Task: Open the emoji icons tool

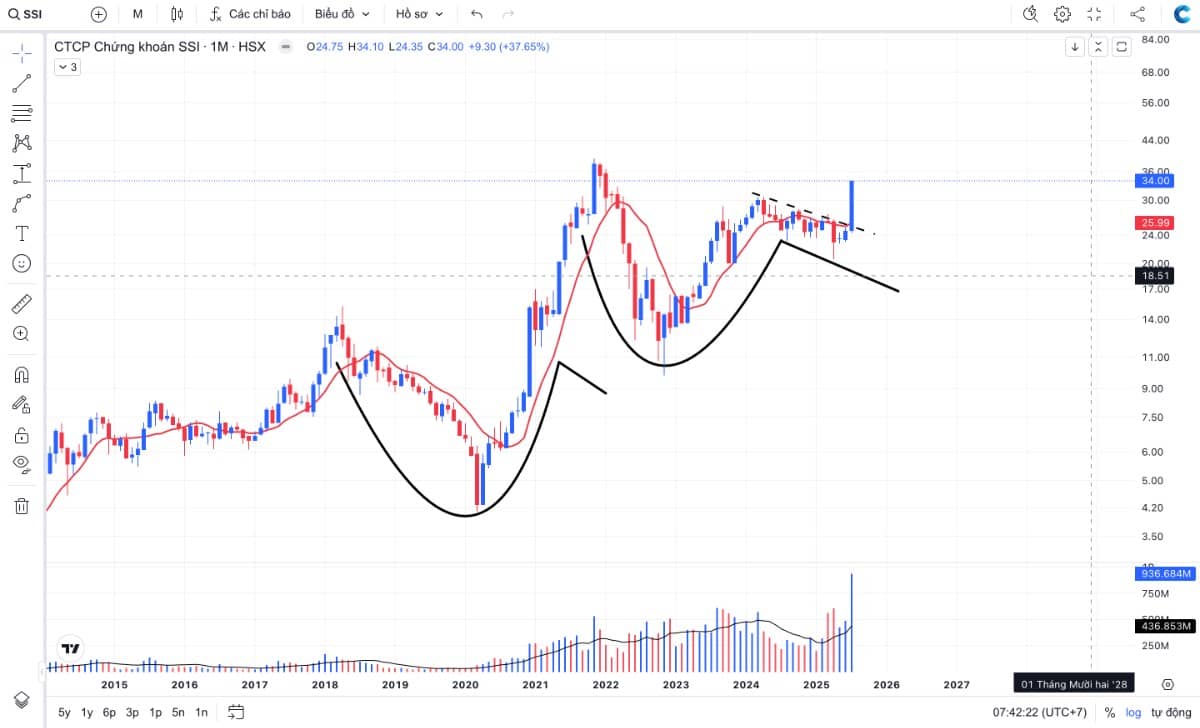Action: pyautogui.click(x=21, y=263)
